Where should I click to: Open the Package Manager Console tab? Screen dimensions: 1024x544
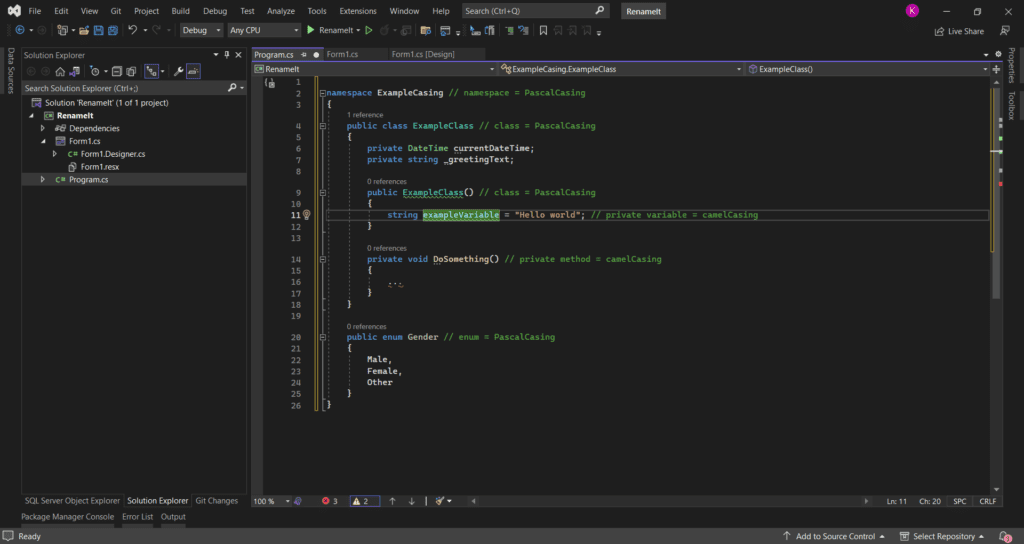[67, 517]
